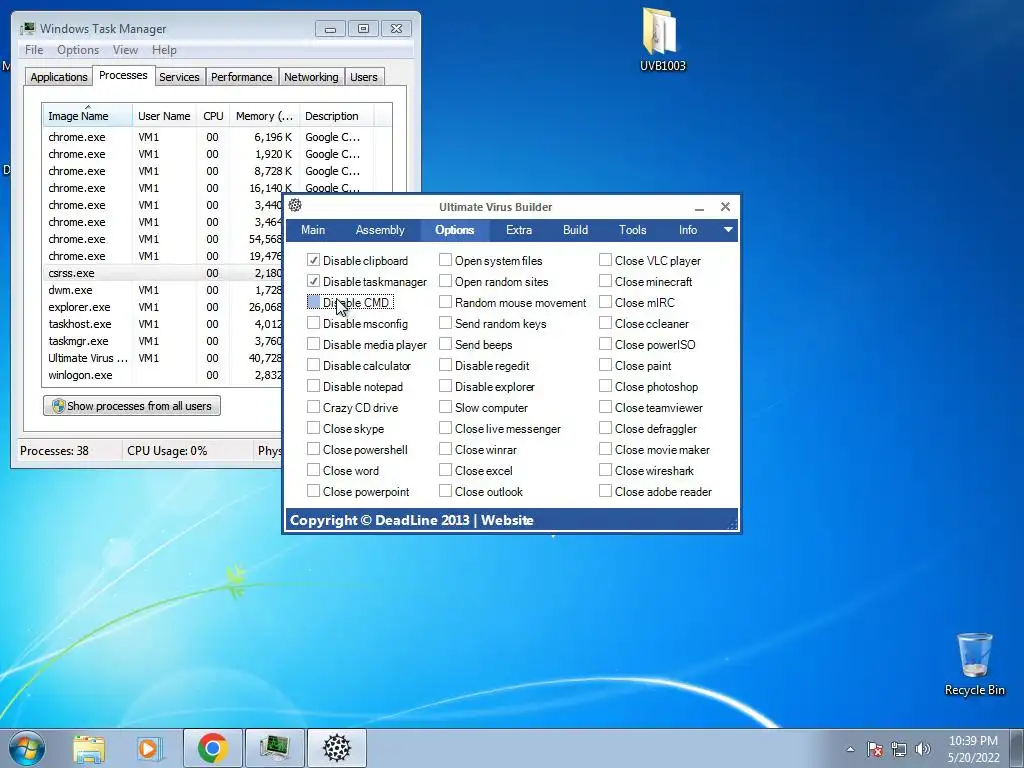Click the volume speaker tray icon
Image resolution: width=1024 pixels, height=768 pixels.
coord(923,749)
